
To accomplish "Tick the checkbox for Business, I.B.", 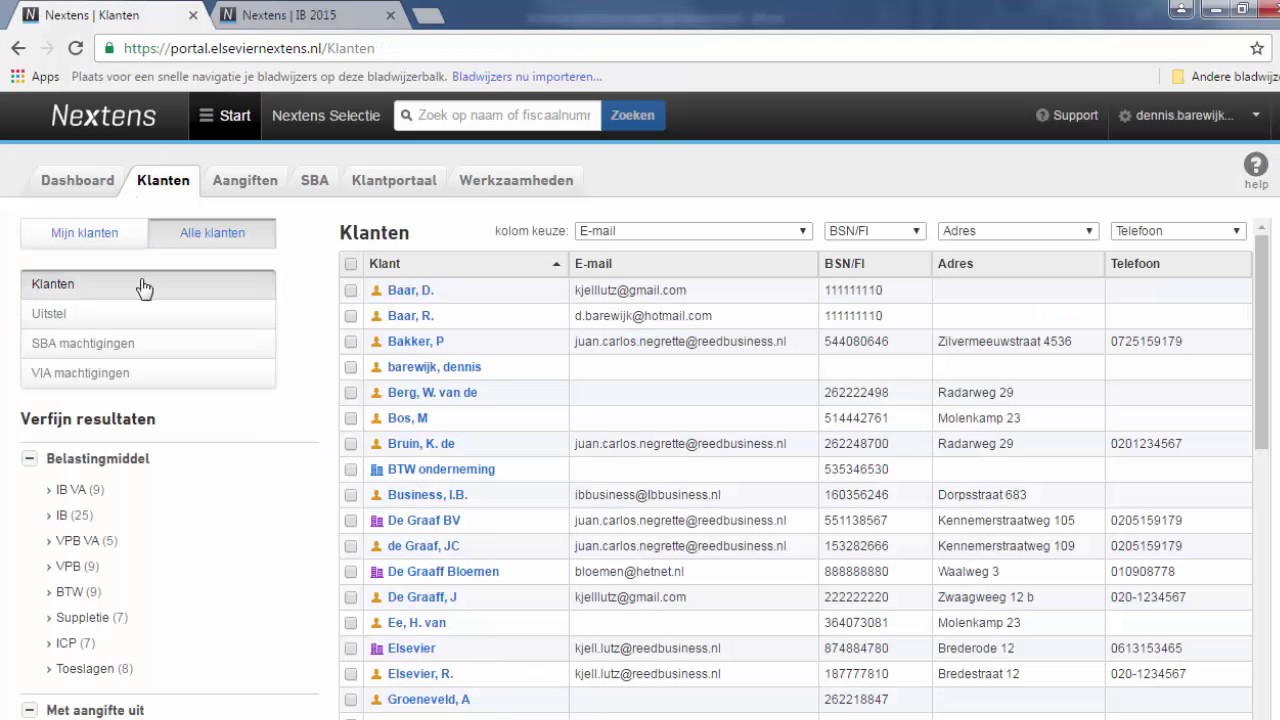I will 350,495.
